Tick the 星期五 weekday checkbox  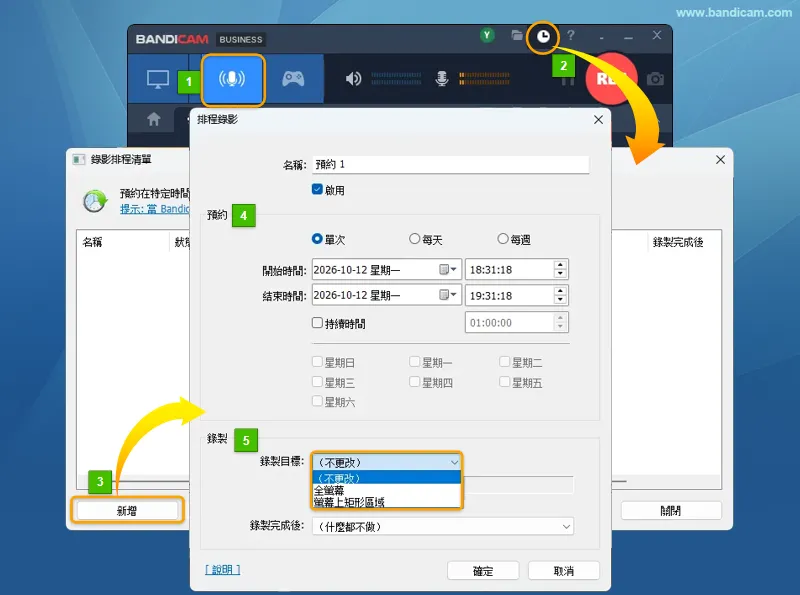(x=505, y=382)
